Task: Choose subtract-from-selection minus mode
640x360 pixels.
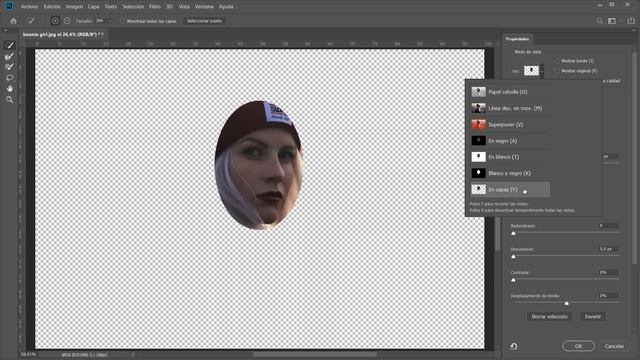Action: (x=67, y=21)
